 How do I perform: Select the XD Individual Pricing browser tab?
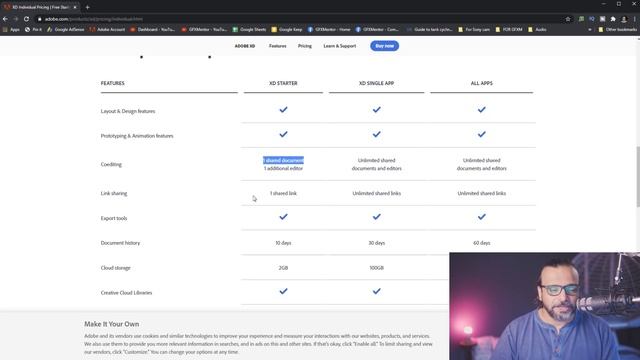pos(40,7)
